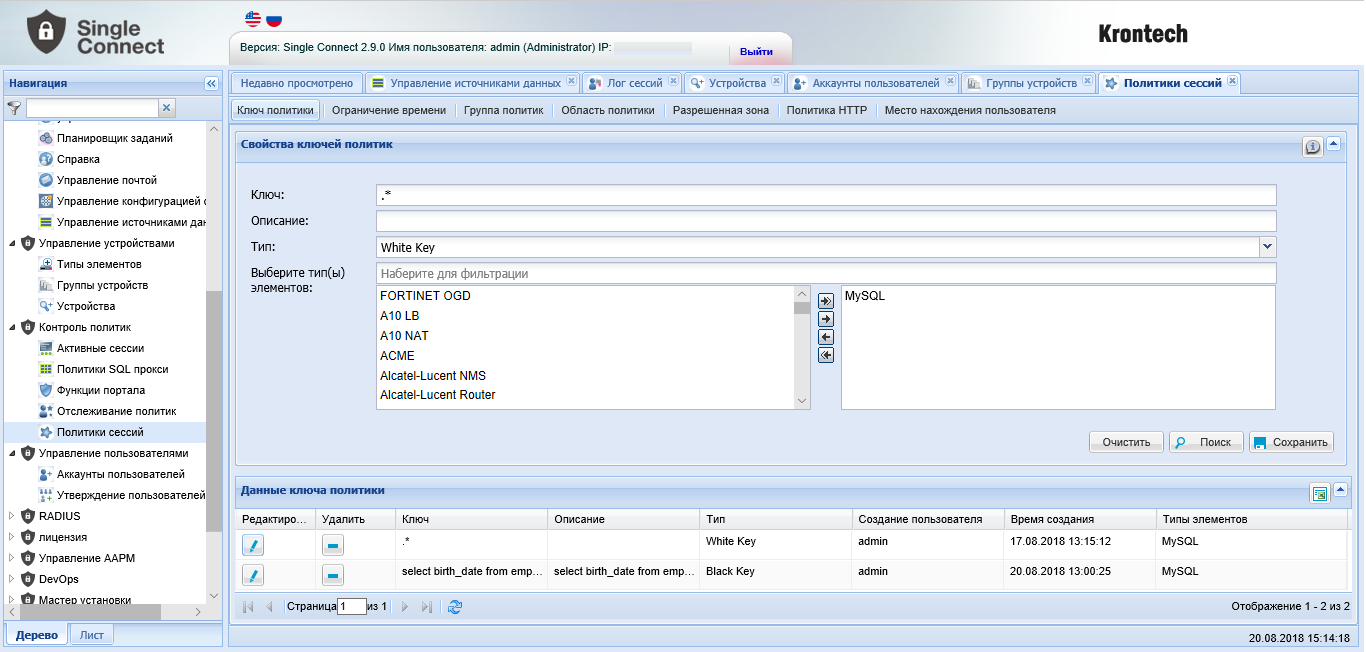
Task: Collapse the navigation panel with double-arrow icon
Action: click(211, 84)
